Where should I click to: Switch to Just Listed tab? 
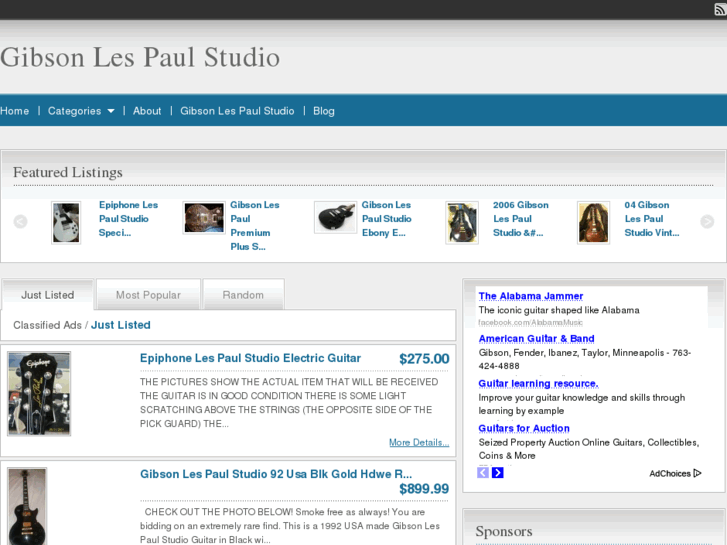tap(48, 295)
